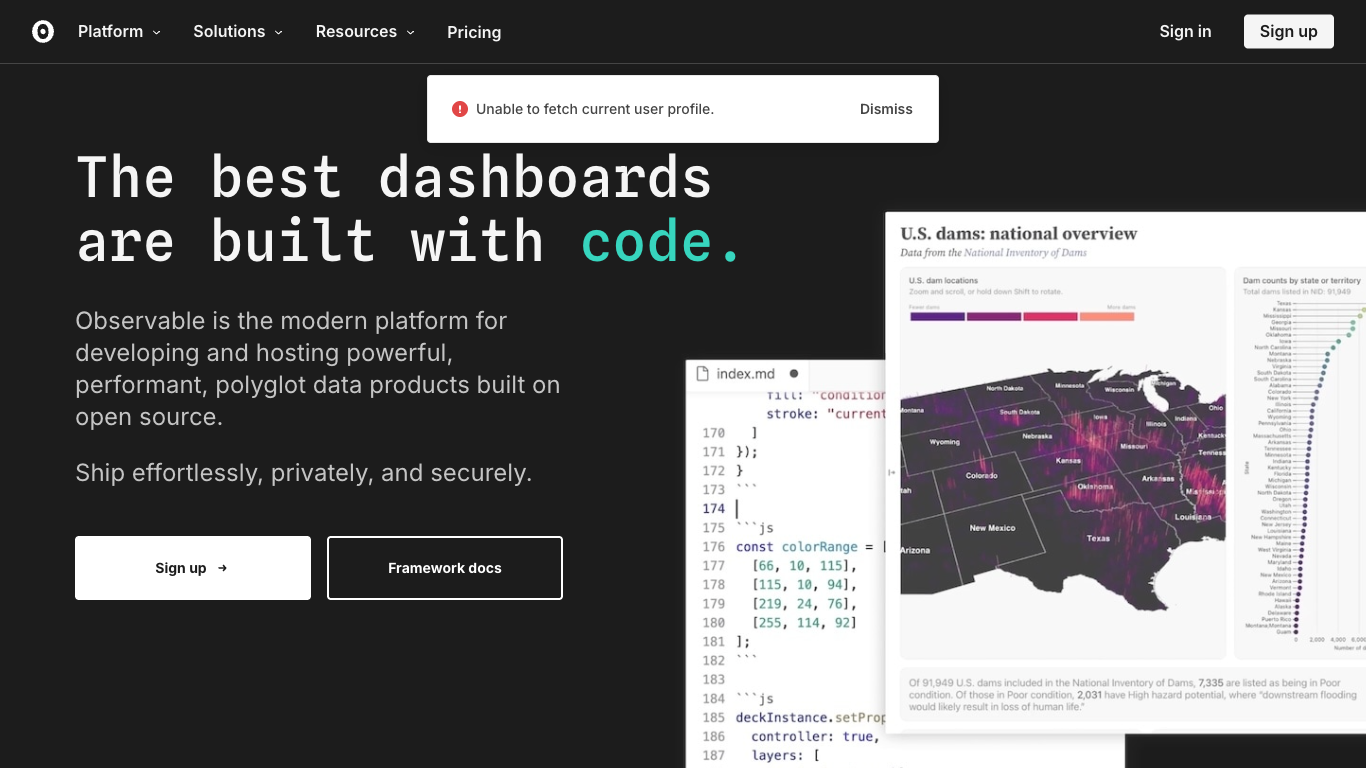Open the Framework docs

click(445, 568)
